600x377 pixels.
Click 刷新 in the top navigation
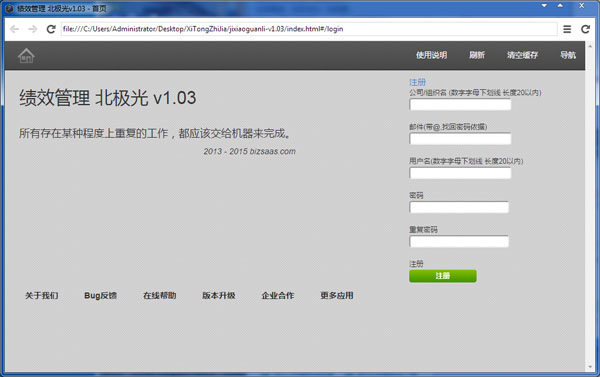click(x=477, y=55)
